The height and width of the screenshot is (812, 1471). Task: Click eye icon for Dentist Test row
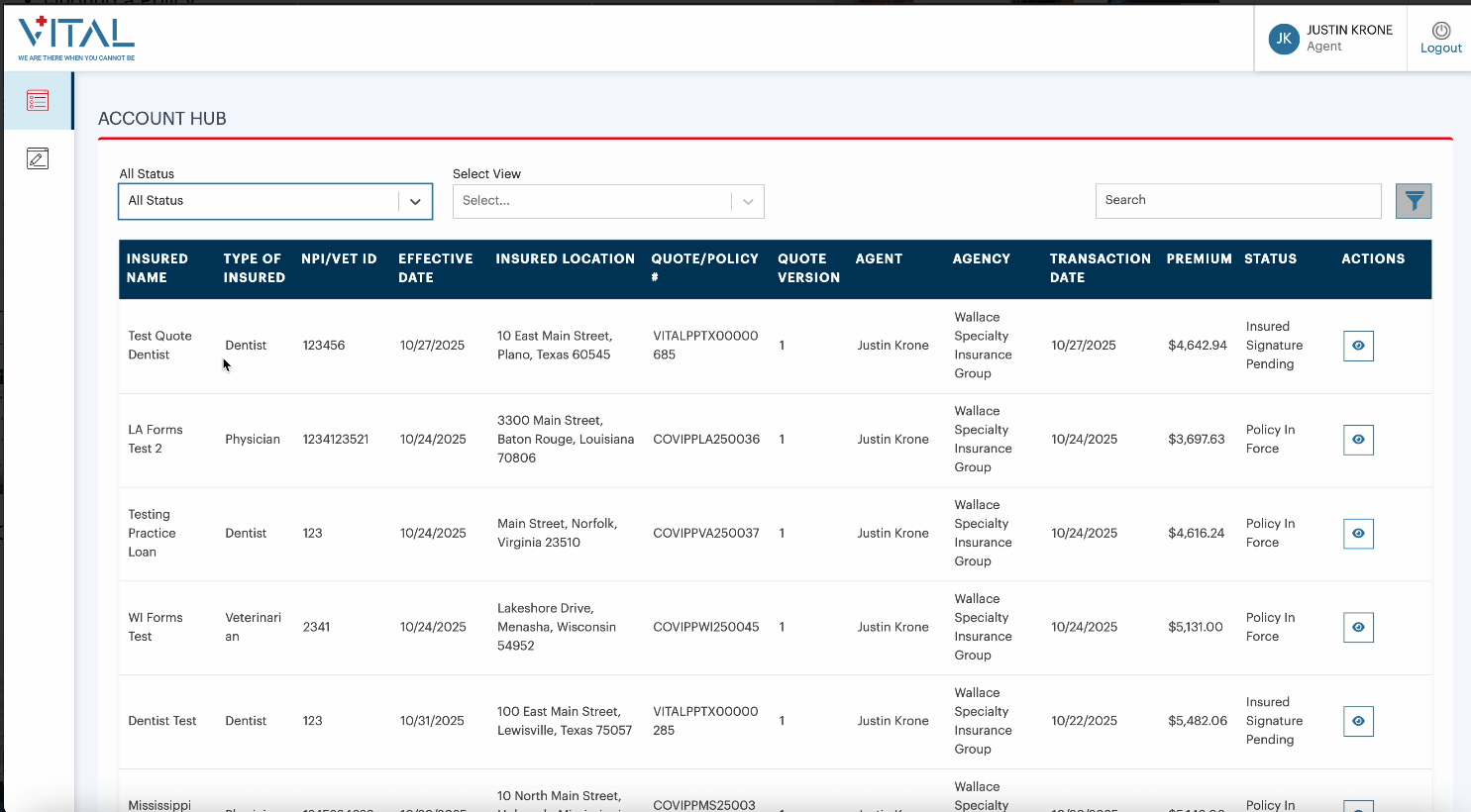click(x=1358, y=721)
